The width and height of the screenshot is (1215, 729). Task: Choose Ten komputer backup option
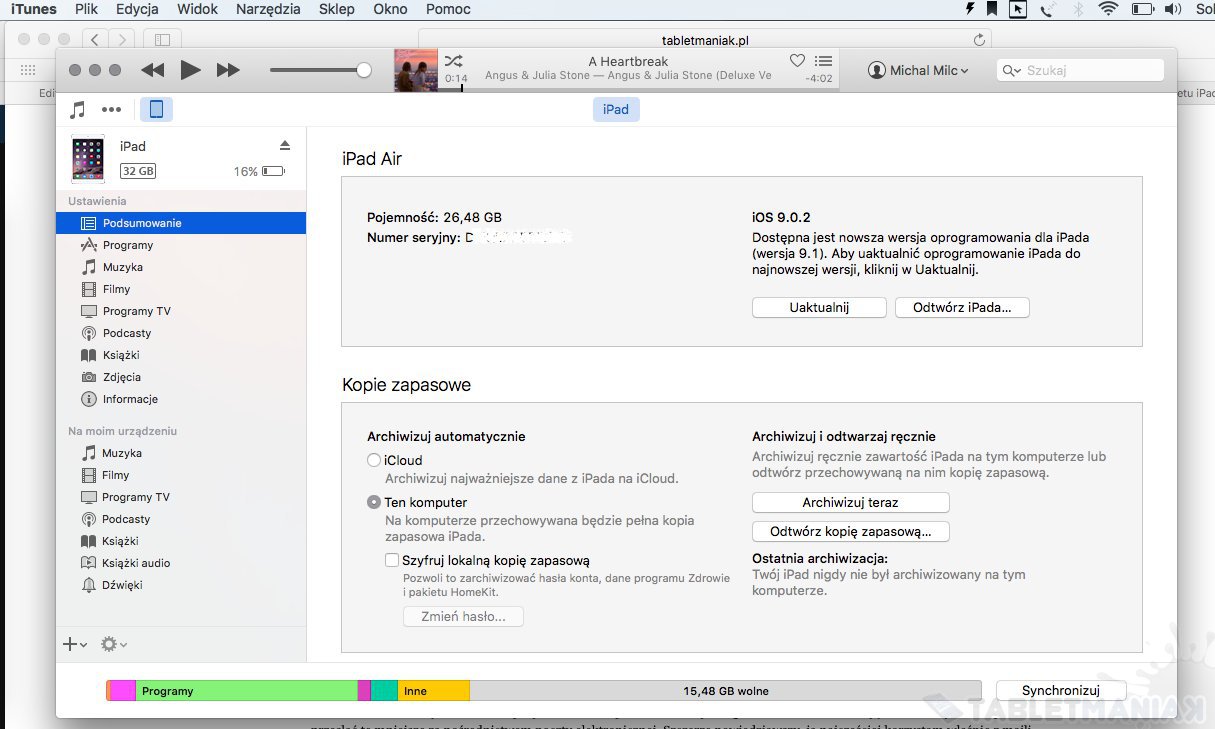[x=374, y=503]
